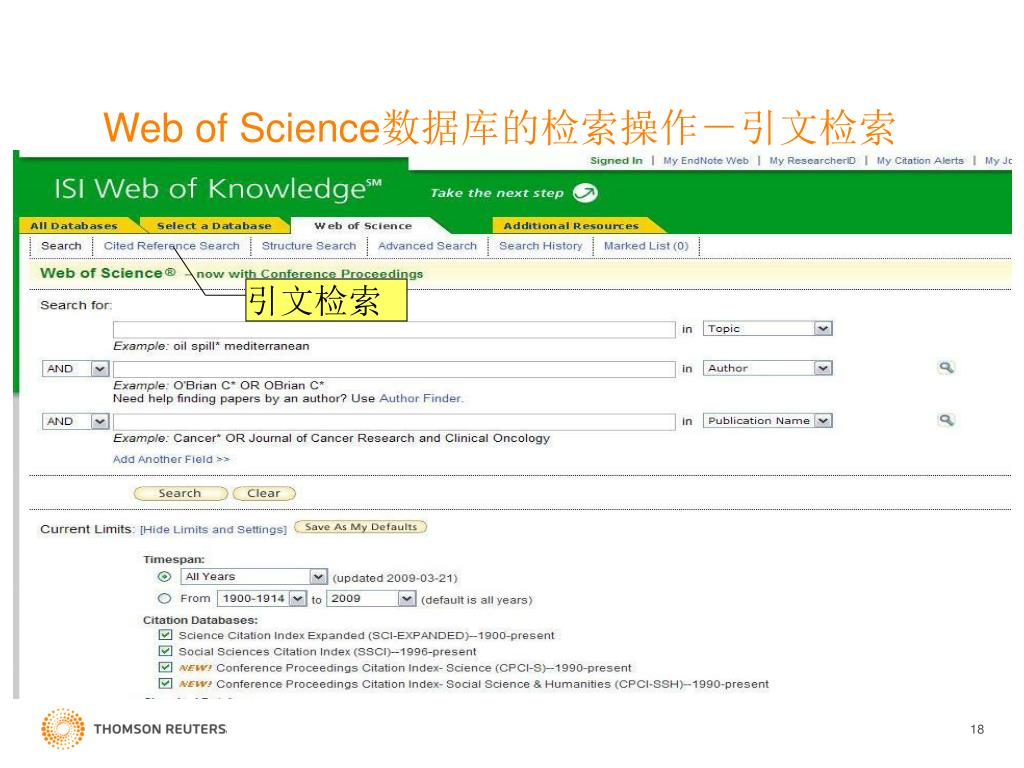Click into the Publication Name input field

pos(394,421)
